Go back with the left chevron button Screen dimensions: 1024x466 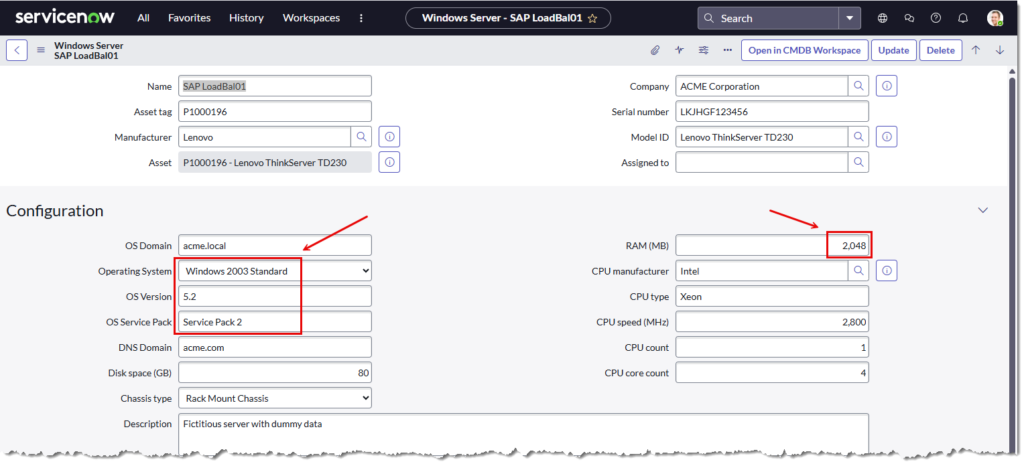(x=17, y=50)
